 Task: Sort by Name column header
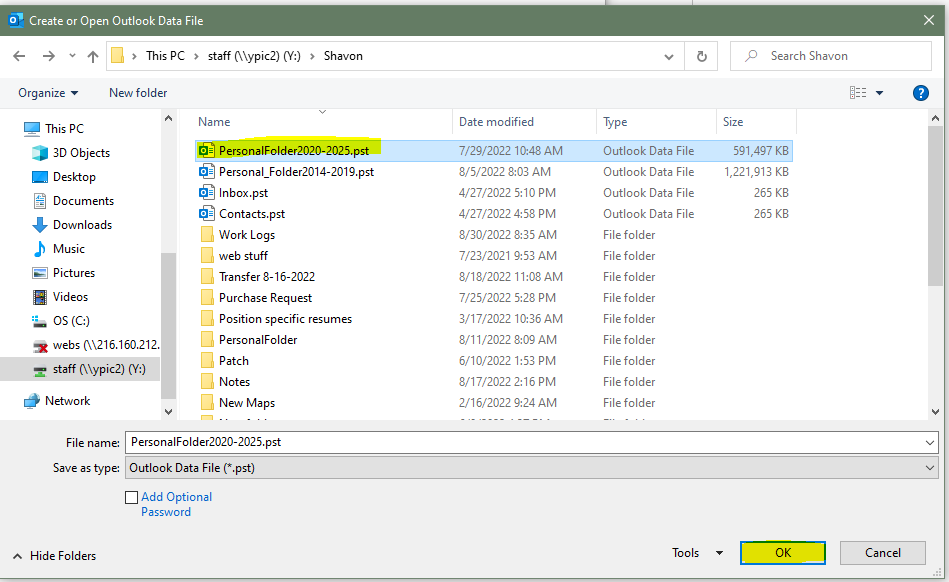[214, 122]
